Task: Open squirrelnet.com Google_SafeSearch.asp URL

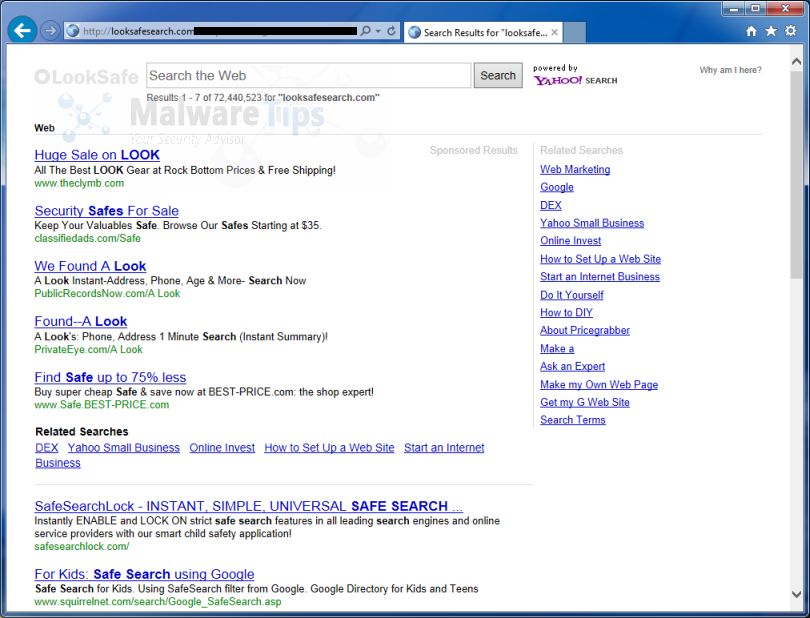Action: pyautogui.click(x=158, y=601)
